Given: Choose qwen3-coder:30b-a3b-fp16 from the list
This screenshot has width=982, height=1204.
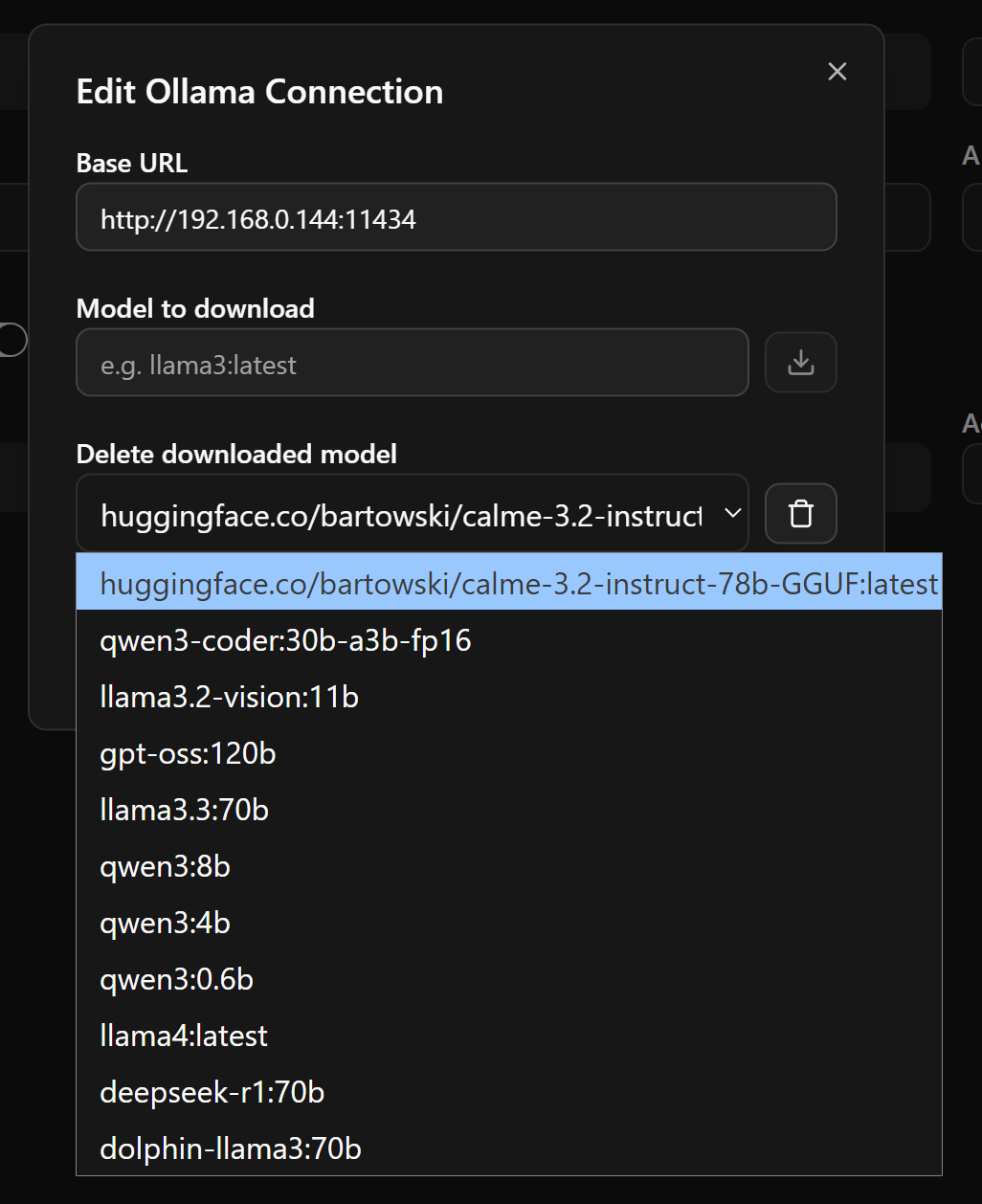Looking at the screenshot, I should pos(285,640).
